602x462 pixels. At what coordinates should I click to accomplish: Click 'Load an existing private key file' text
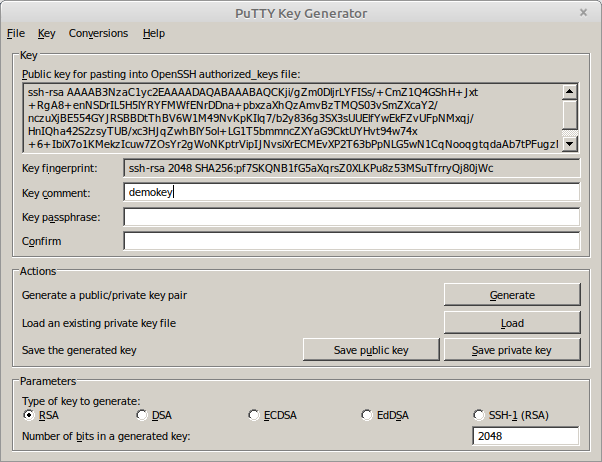tap(99, 323)
